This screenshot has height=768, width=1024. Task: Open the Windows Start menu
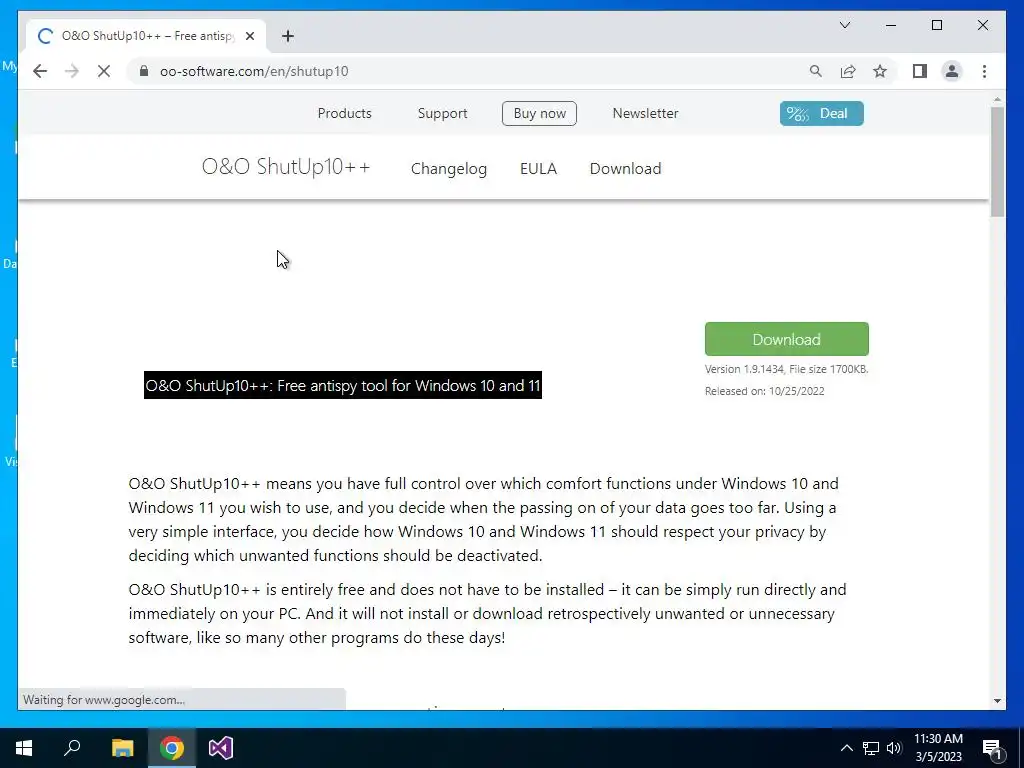click(x=24, y=748)
